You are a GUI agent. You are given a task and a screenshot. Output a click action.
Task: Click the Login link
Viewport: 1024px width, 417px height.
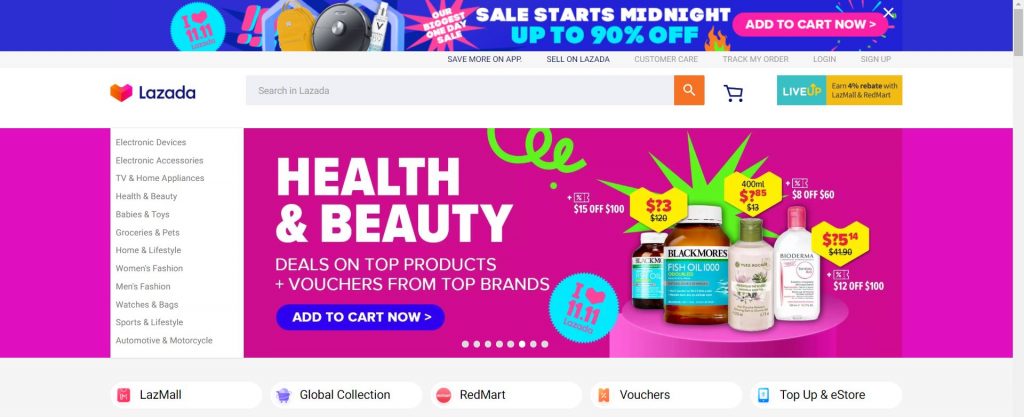point(824,59)
